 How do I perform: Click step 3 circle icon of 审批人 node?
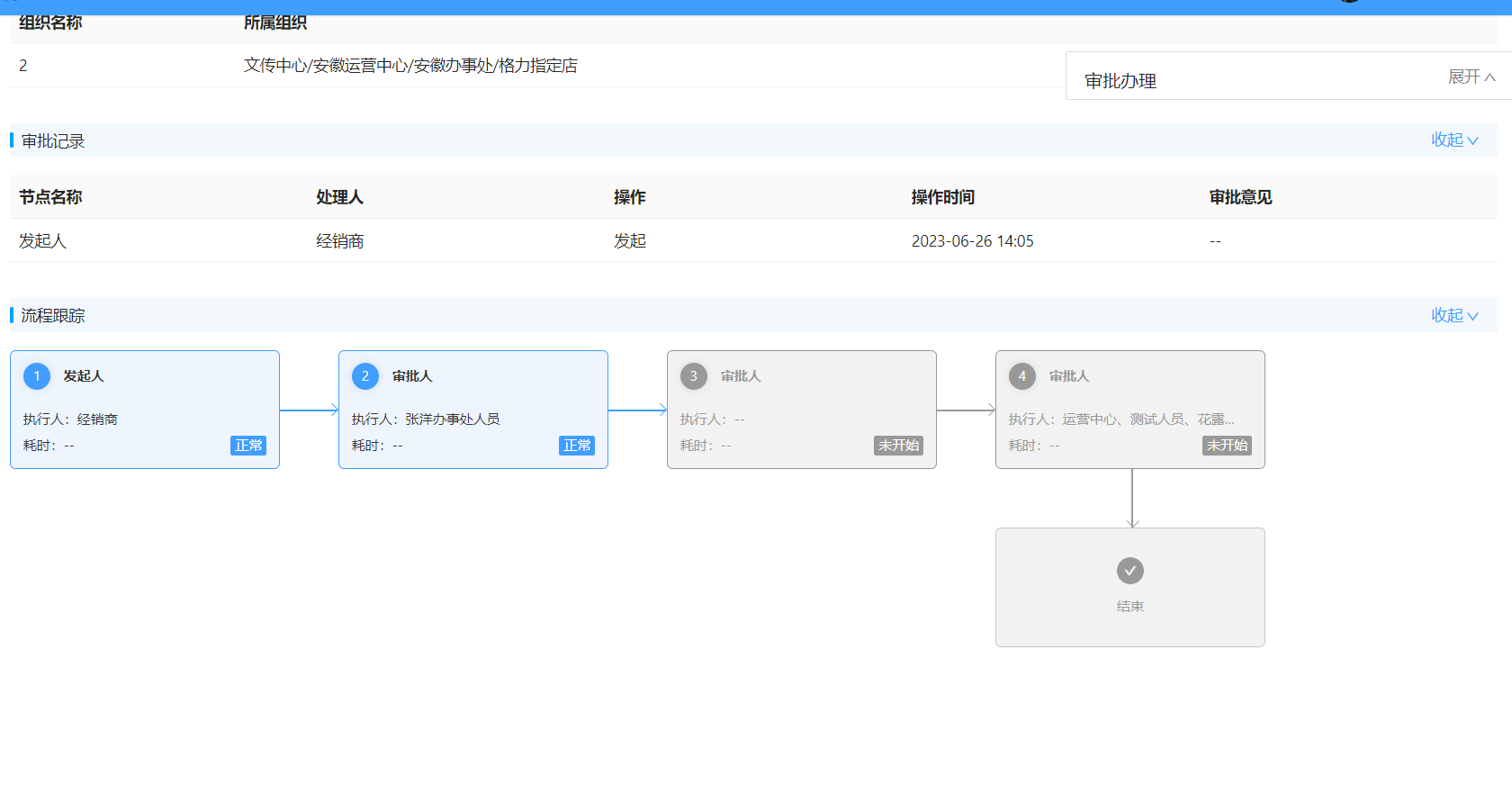[x=694, y=376]
